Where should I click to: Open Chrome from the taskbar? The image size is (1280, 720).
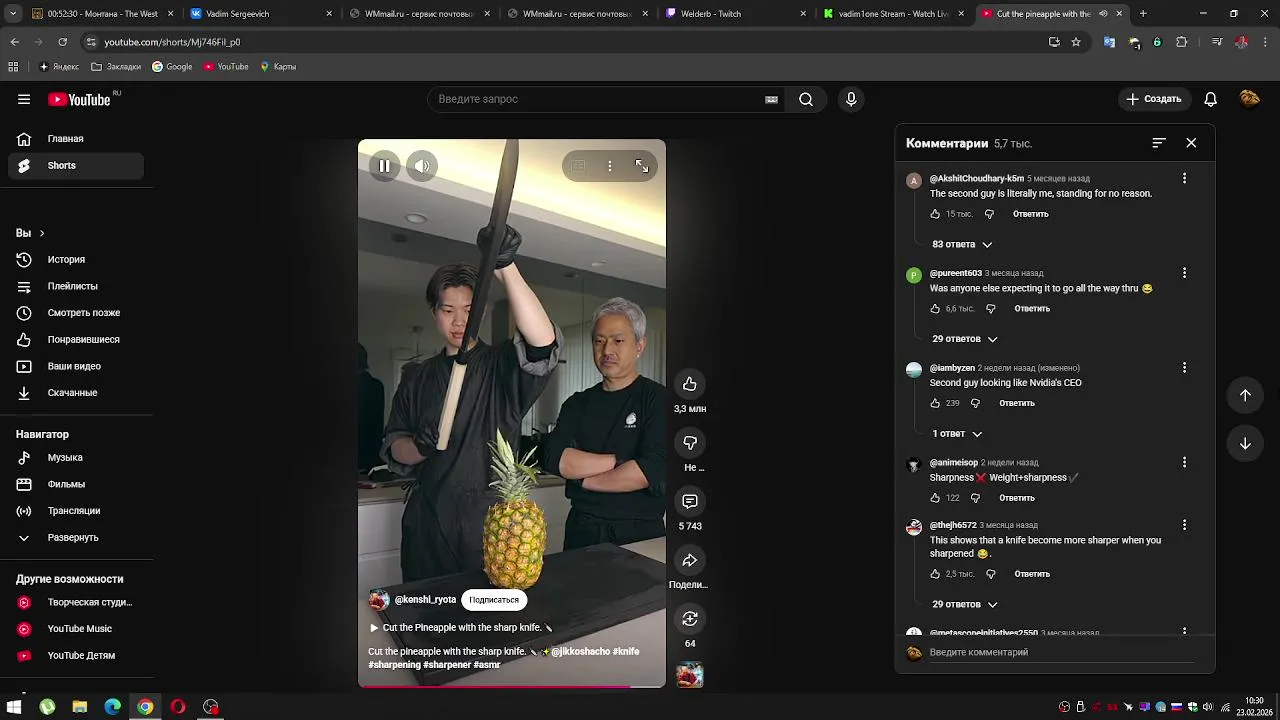tap(145, 707)
